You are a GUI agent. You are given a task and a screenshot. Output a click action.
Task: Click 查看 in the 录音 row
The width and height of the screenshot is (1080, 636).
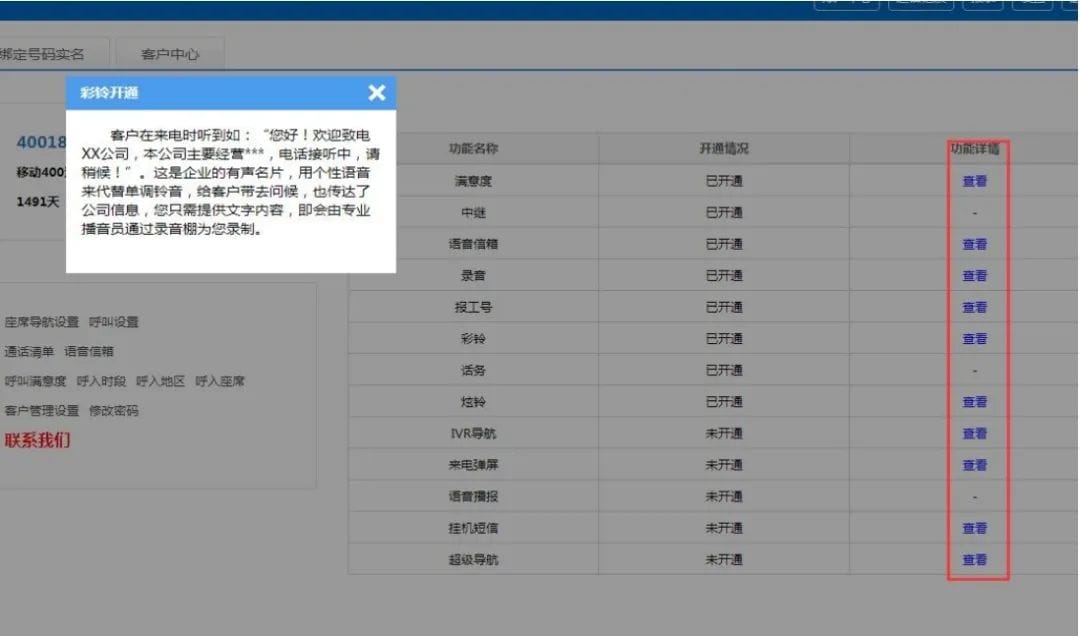974,276
